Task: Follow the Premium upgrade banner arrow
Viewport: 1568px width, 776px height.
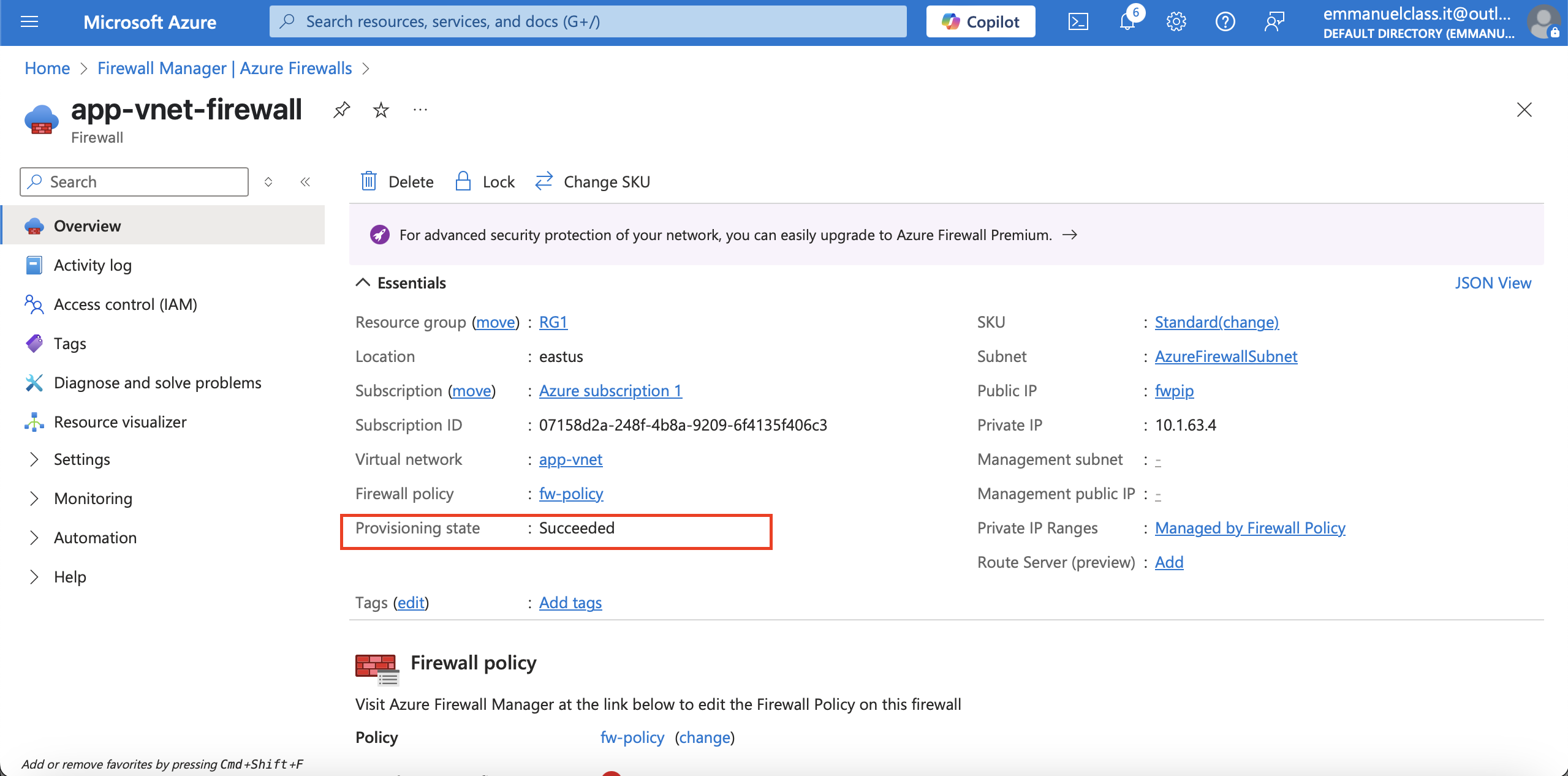Action: 1070,235
